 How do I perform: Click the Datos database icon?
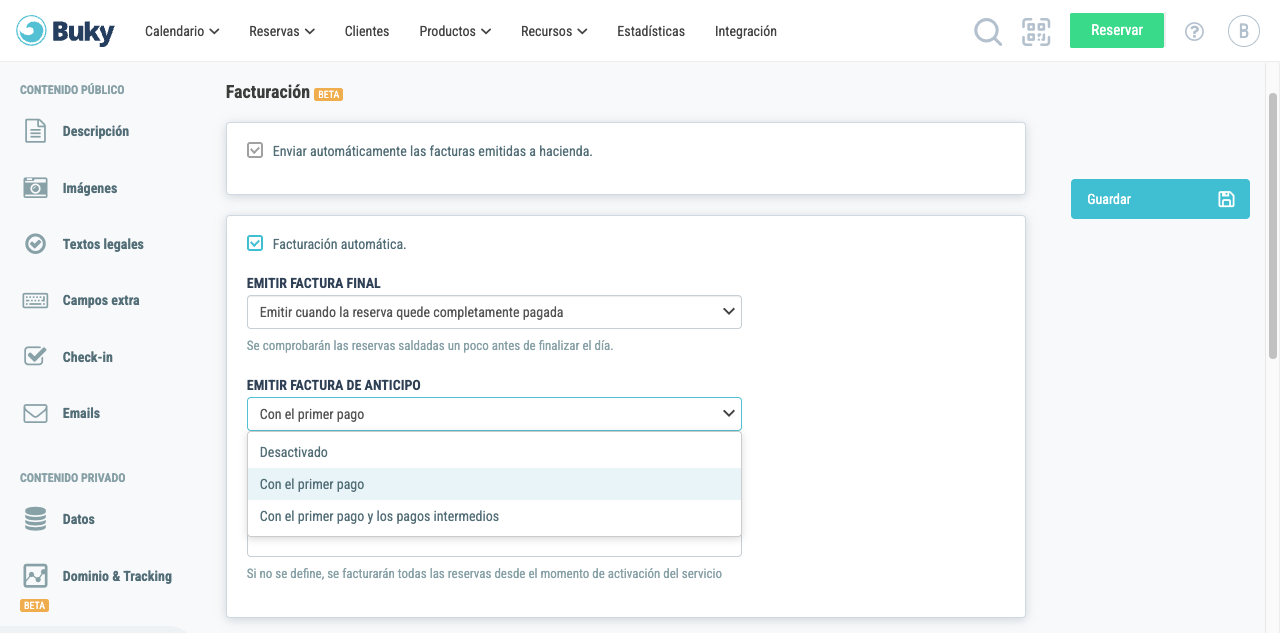coord(35,519)
